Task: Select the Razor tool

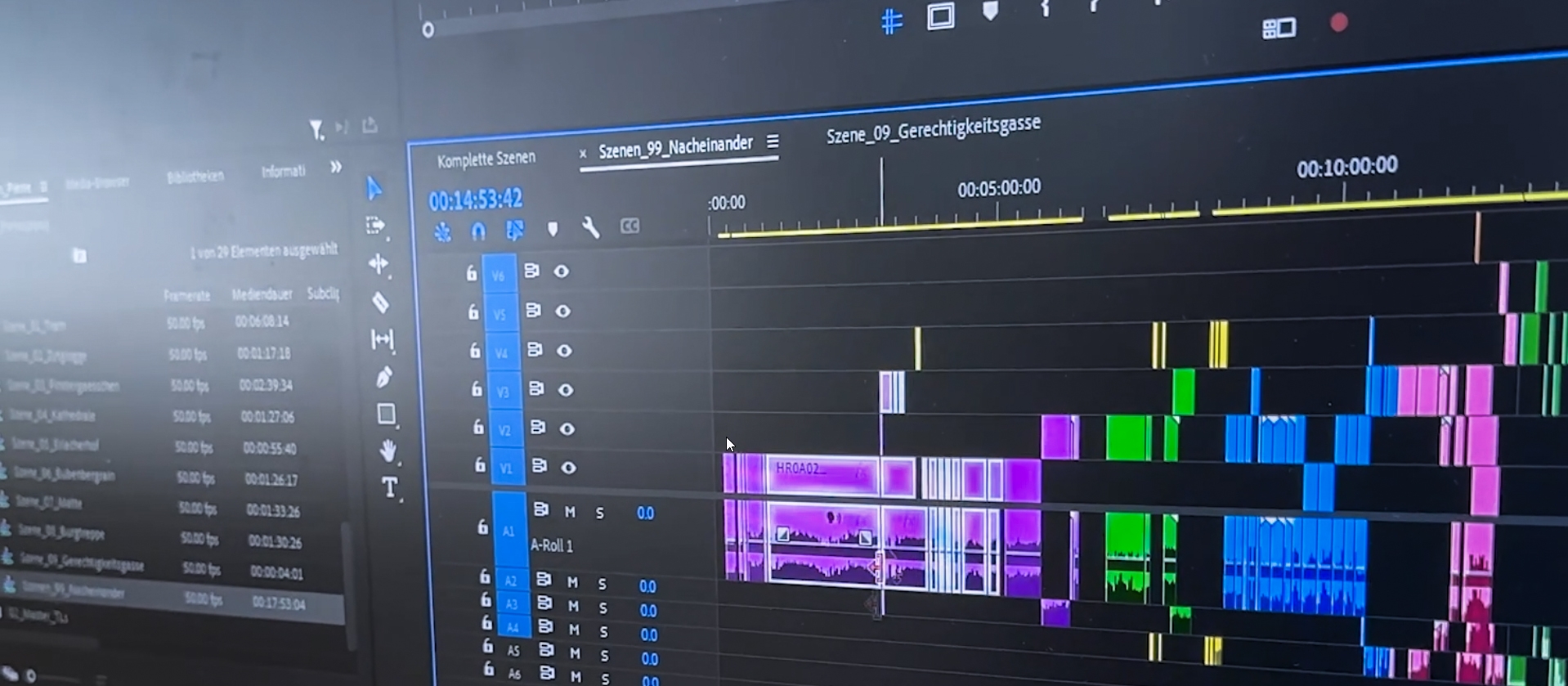Action: point(381,303)
